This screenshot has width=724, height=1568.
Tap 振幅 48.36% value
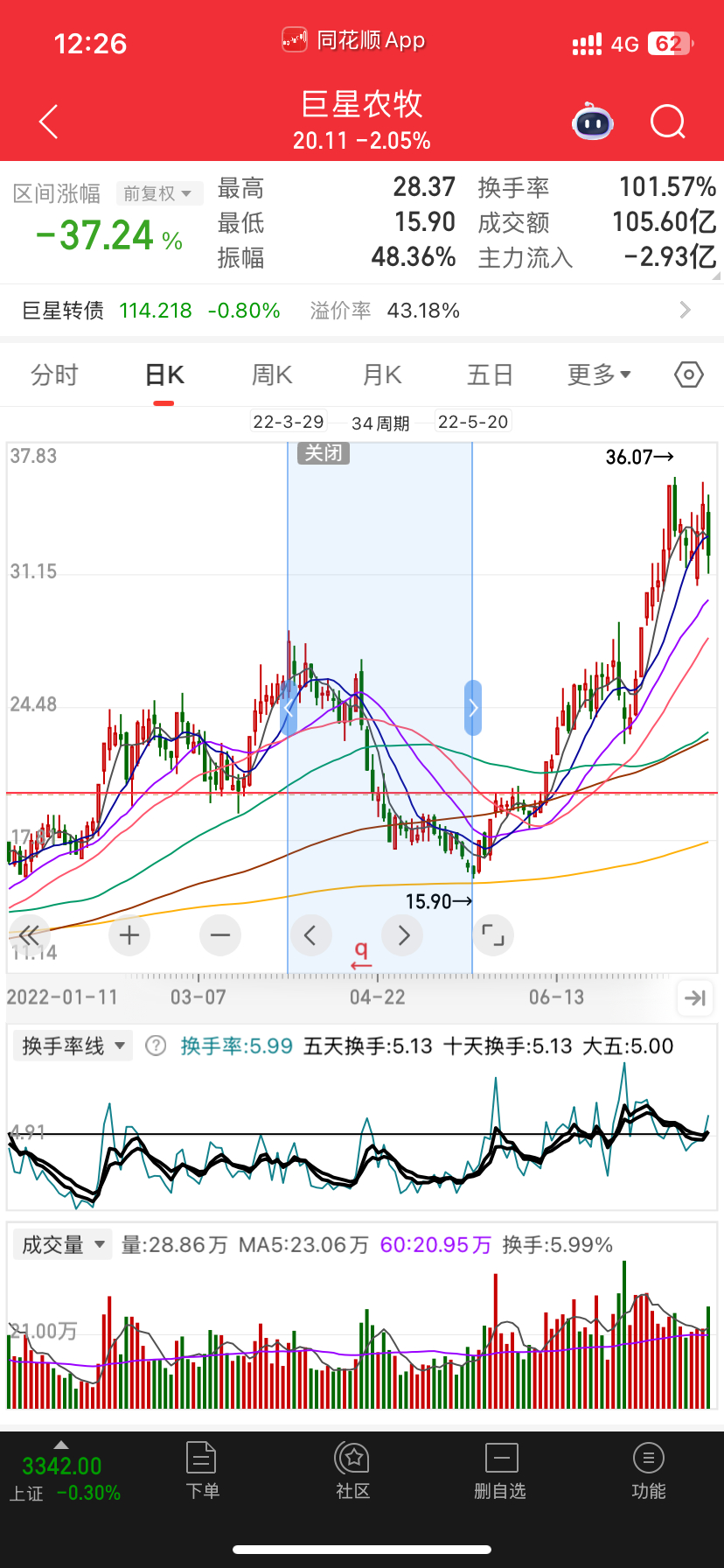(414, 257)
